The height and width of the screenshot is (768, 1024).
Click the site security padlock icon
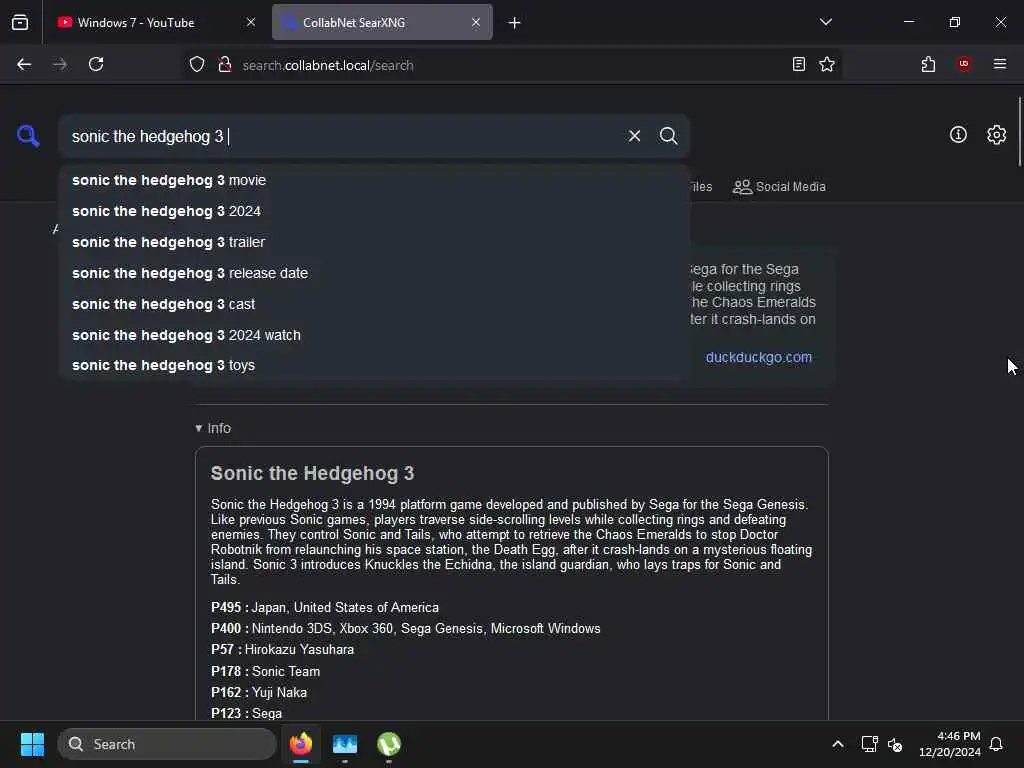coord(225,64)
